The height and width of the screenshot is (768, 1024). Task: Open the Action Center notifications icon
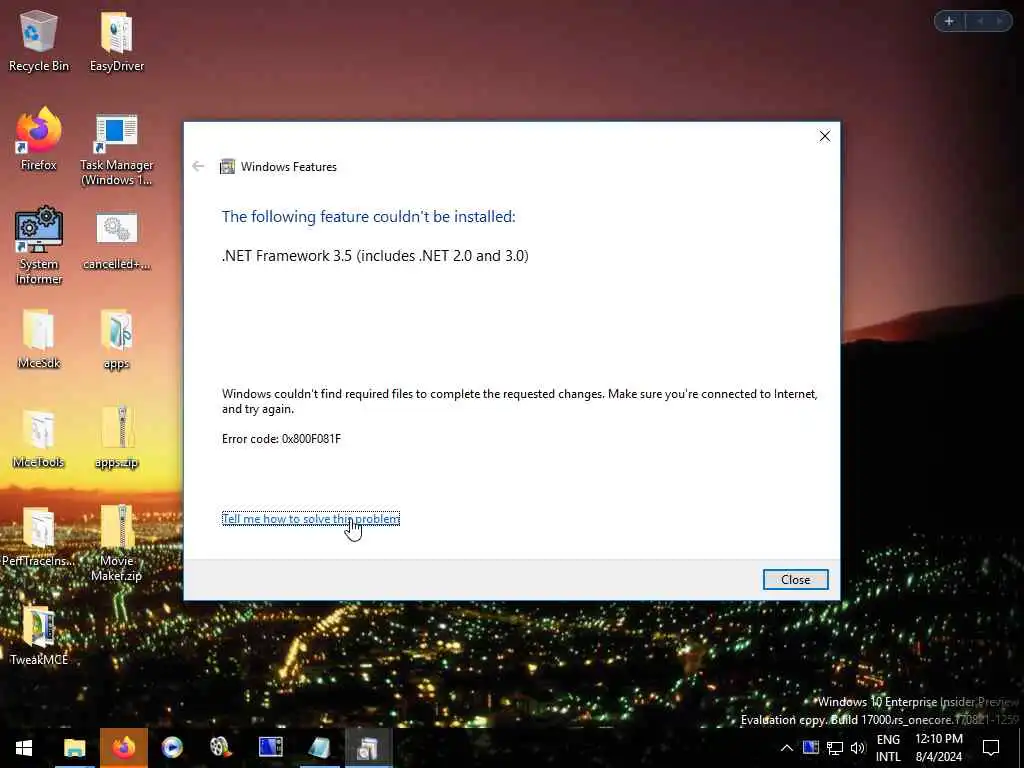coord(991,748)
